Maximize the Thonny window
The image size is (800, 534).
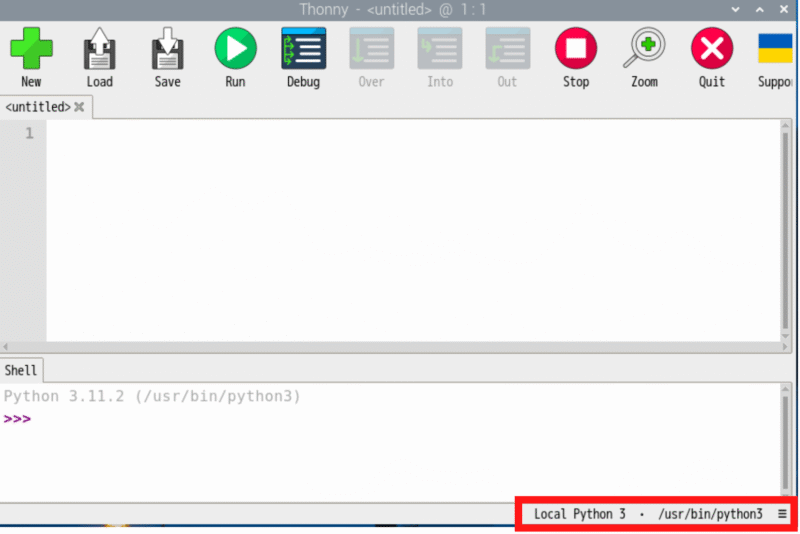click(760, 9)
